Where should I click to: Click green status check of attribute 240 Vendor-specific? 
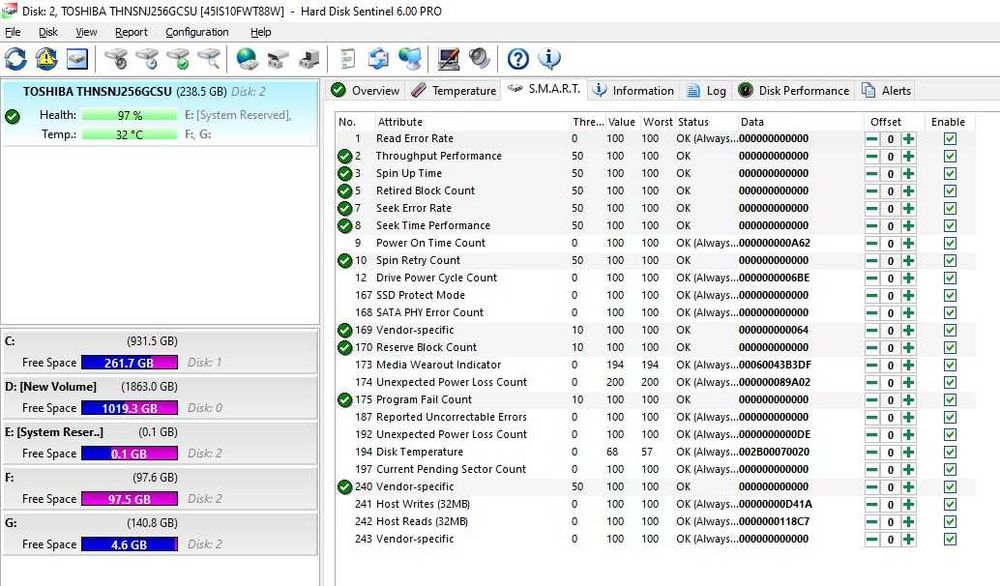[344, 487]
